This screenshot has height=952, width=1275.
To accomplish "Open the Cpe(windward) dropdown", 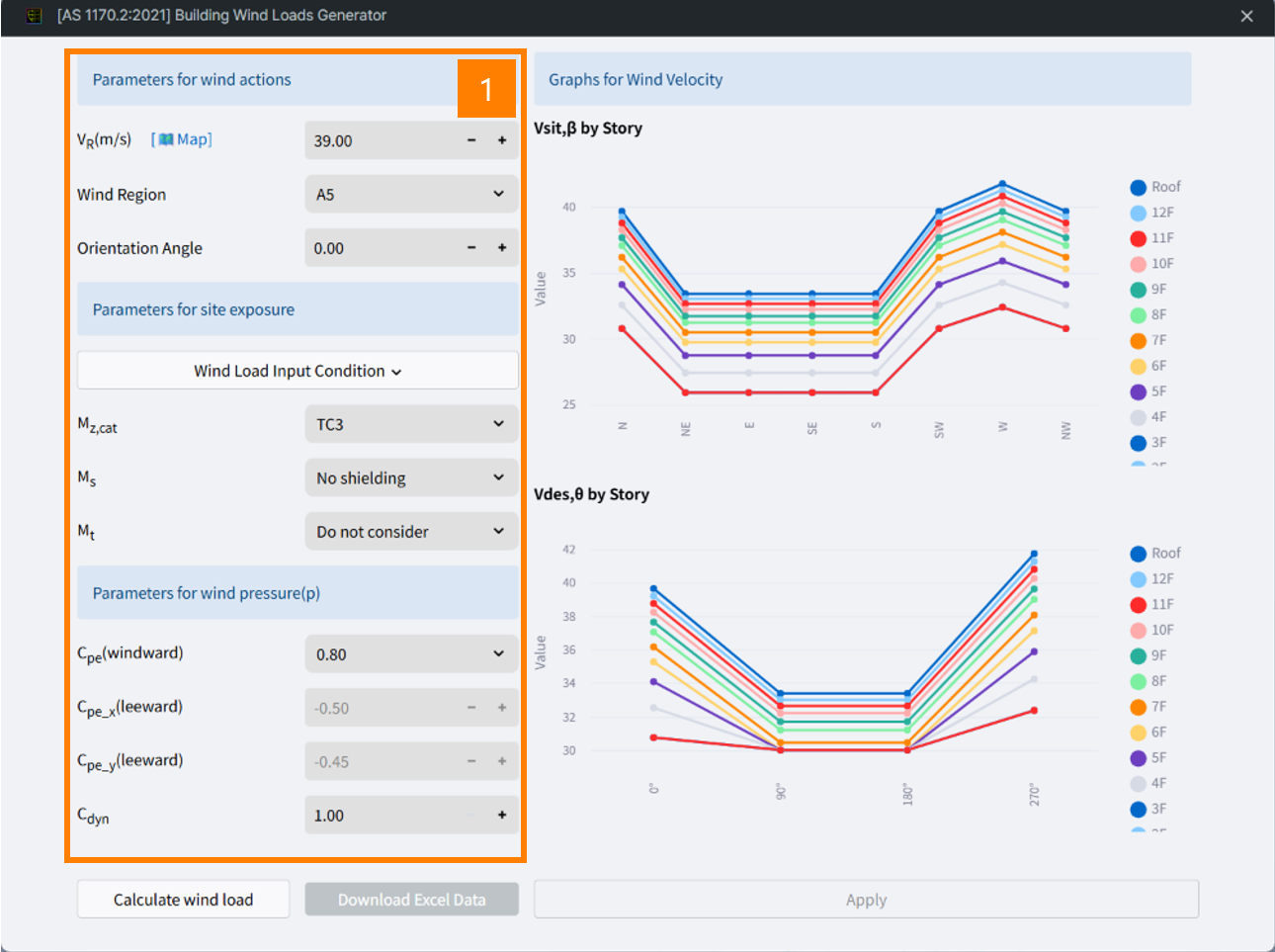I will point(411,653).
